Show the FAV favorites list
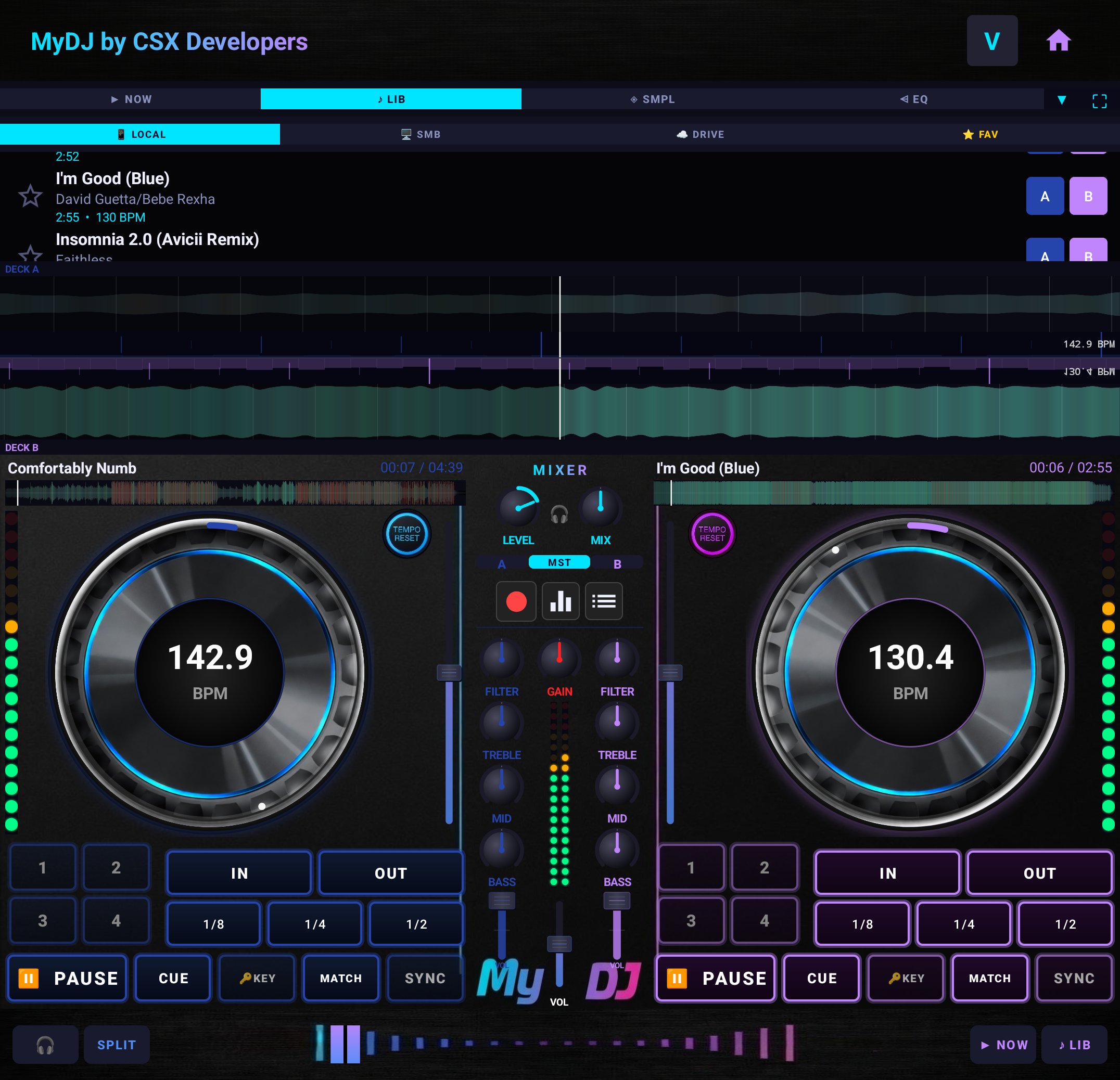This screenshot has width=1120, height=1080. (980, 134)
